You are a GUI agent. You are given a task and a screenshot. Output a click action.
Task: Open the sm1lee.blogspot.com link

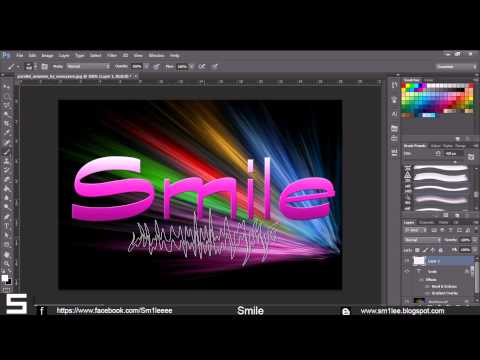point(402,311)
